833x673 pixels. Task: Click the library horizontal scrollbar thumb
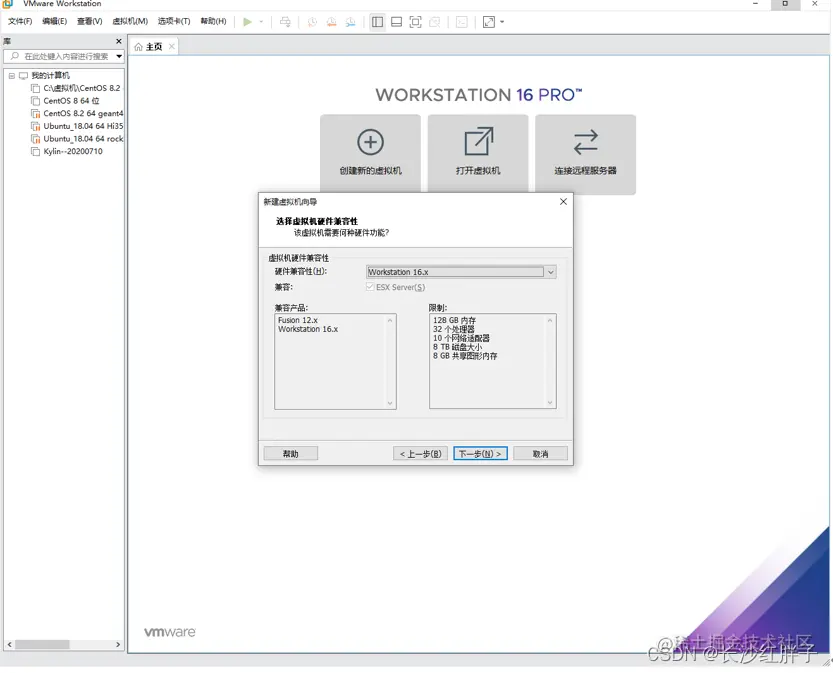click(x=42, y=644)
